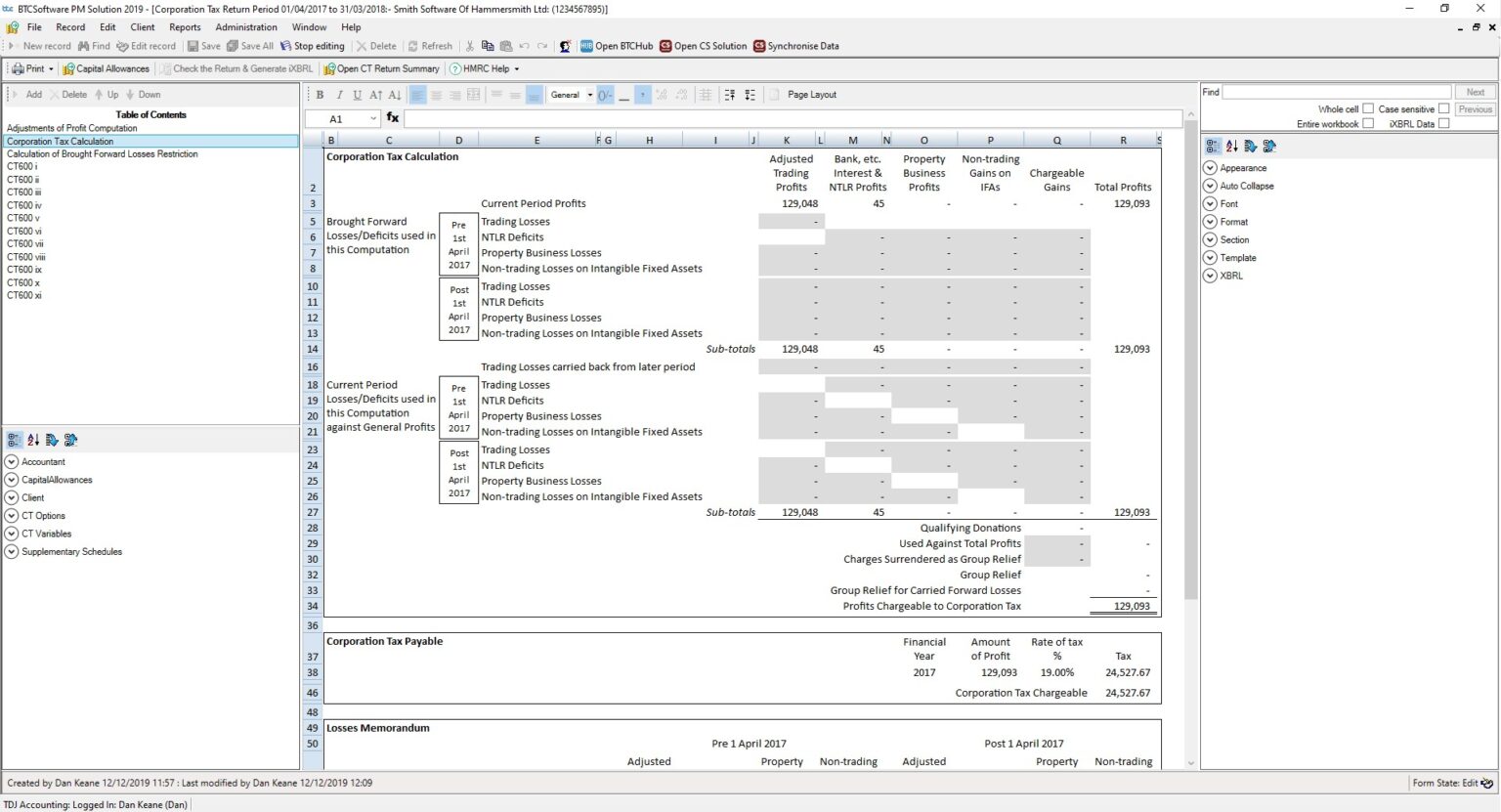This screenshot has width=1501, height=812.
Task: Tick the Entire workbook checkbox
Action: (1368, 123)
